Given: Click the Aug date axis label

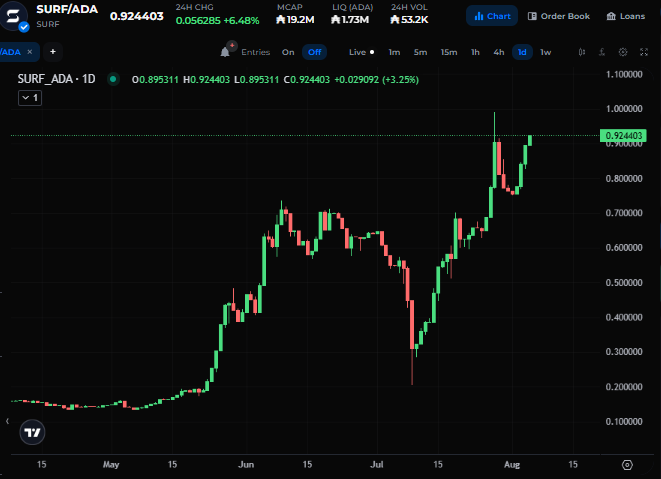Looking at the screenshot, I should coord(512,464).
